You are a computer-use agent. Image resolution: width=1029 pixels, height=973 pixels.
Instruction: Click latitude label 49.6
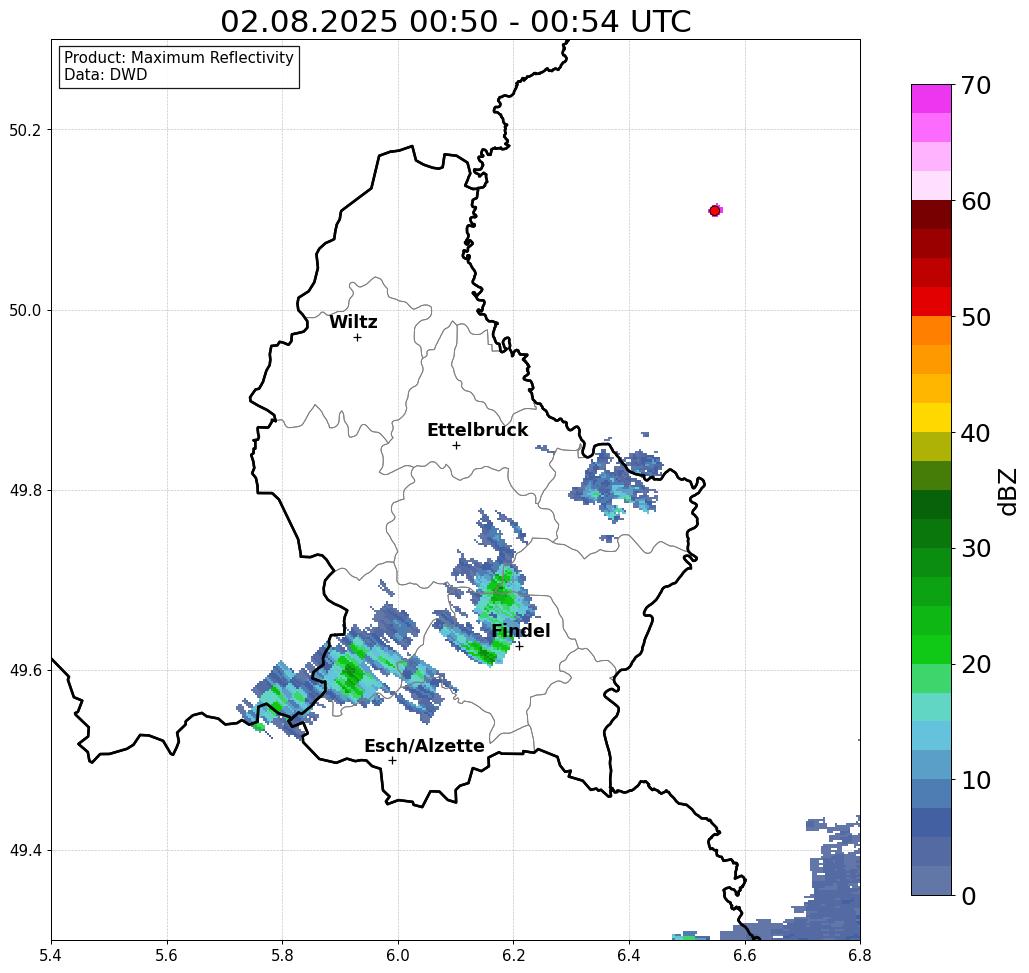click(25, 671)
